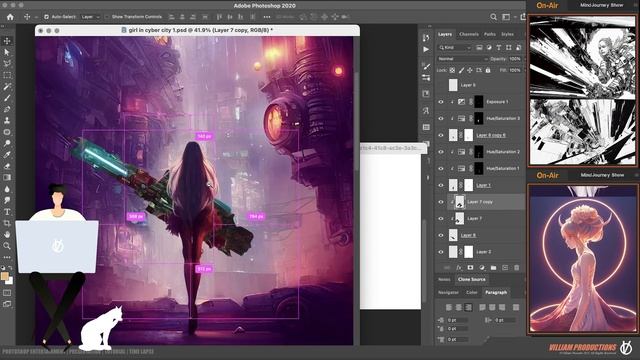Select the Eraser tool
Screen dimensions: 640x360
click(7, 166)
